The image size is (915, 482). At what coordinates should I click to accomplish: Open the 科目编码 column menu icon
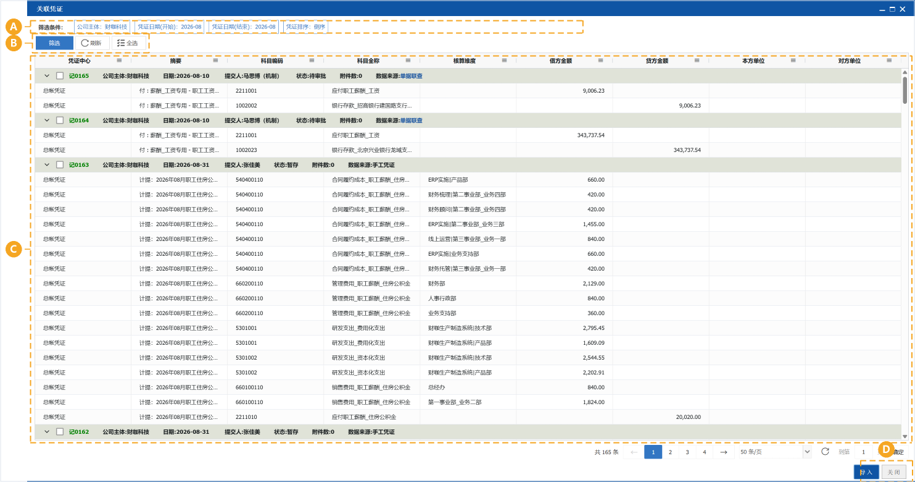click(312, 60)
